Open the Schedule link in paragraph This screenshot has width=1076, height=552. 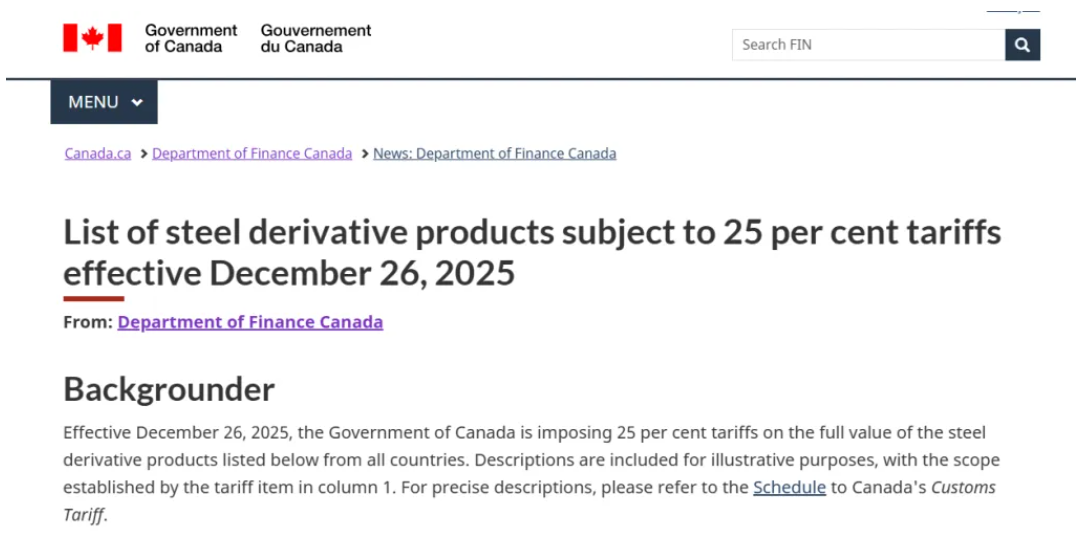pos(789,487)
